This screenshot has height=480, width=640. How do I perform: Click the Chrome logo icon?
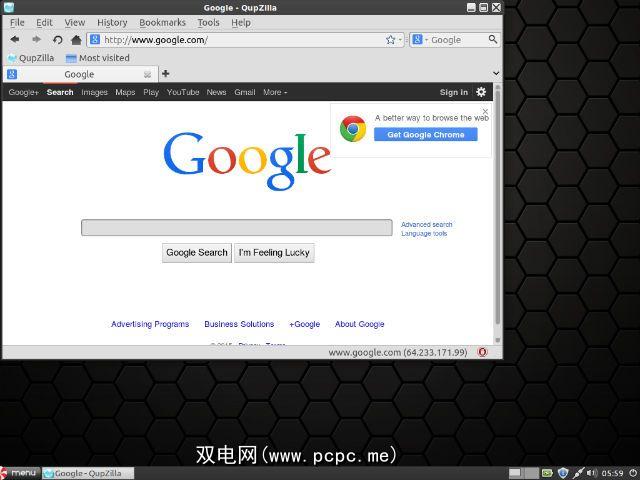[353, 129]
